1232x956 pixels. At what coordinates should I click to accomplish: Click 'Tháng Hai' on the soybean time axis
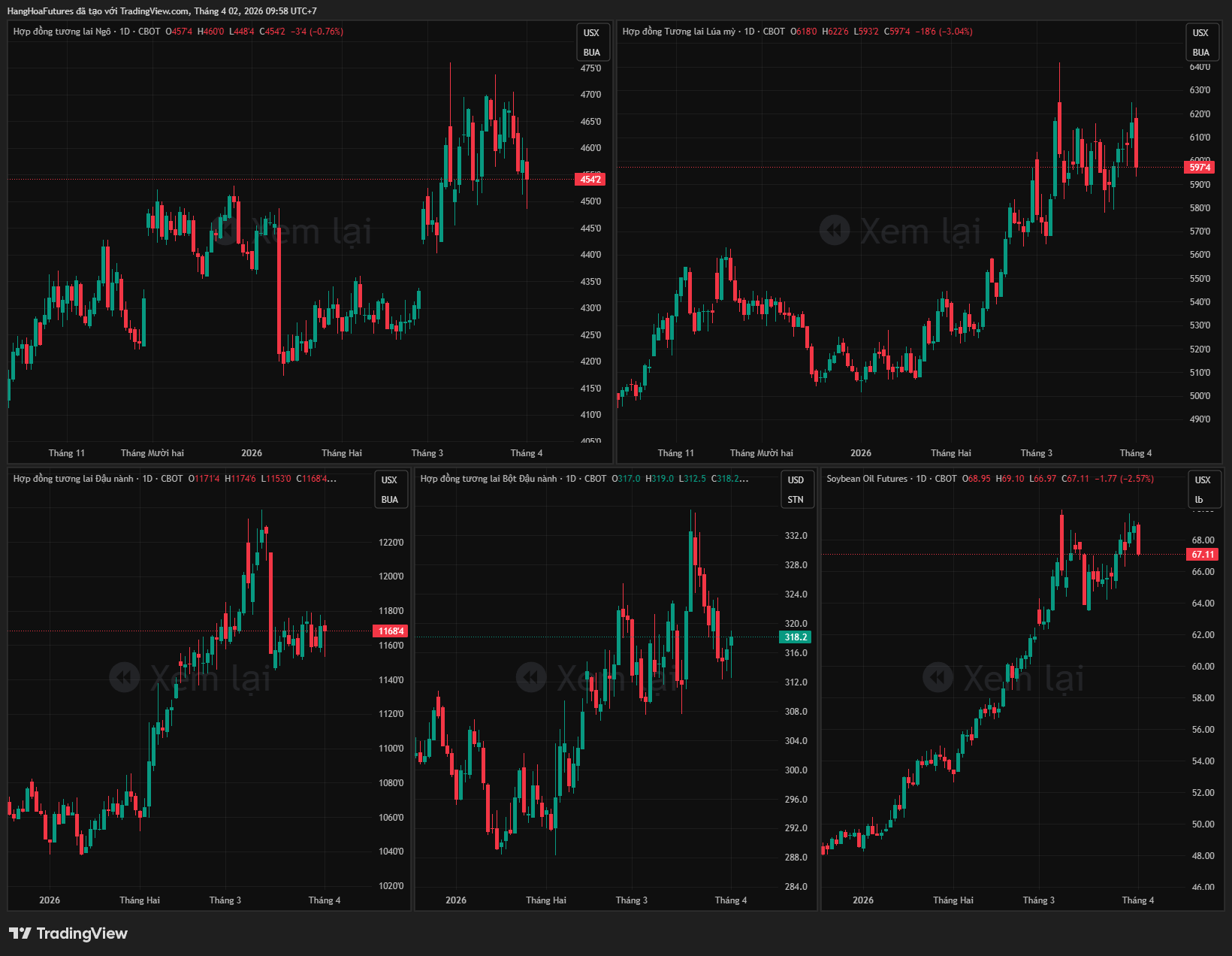[x=140, y=900]
